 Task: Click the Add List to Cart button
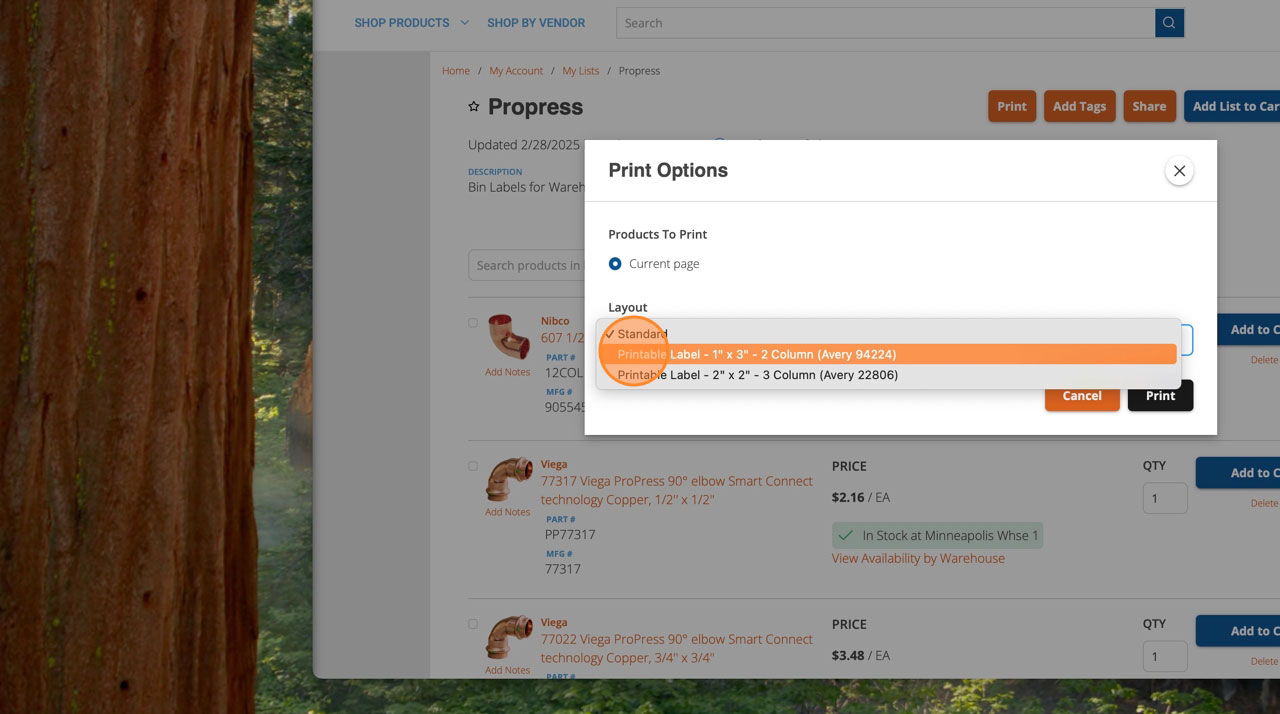pyautogui.click(x=1234, y=106)
